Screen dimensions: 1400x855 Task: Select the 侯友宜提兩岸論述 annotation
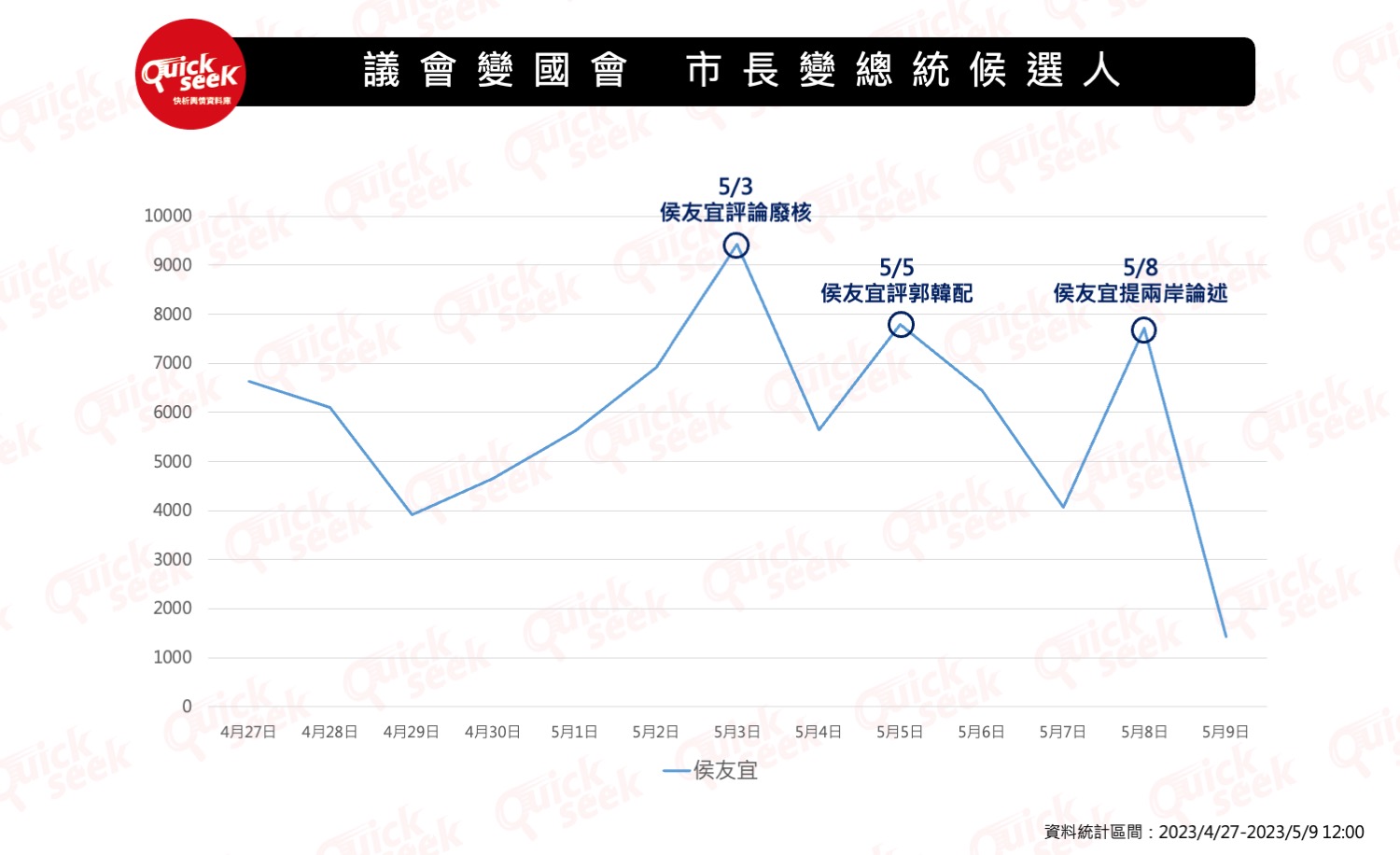[x=1140, y=293]
